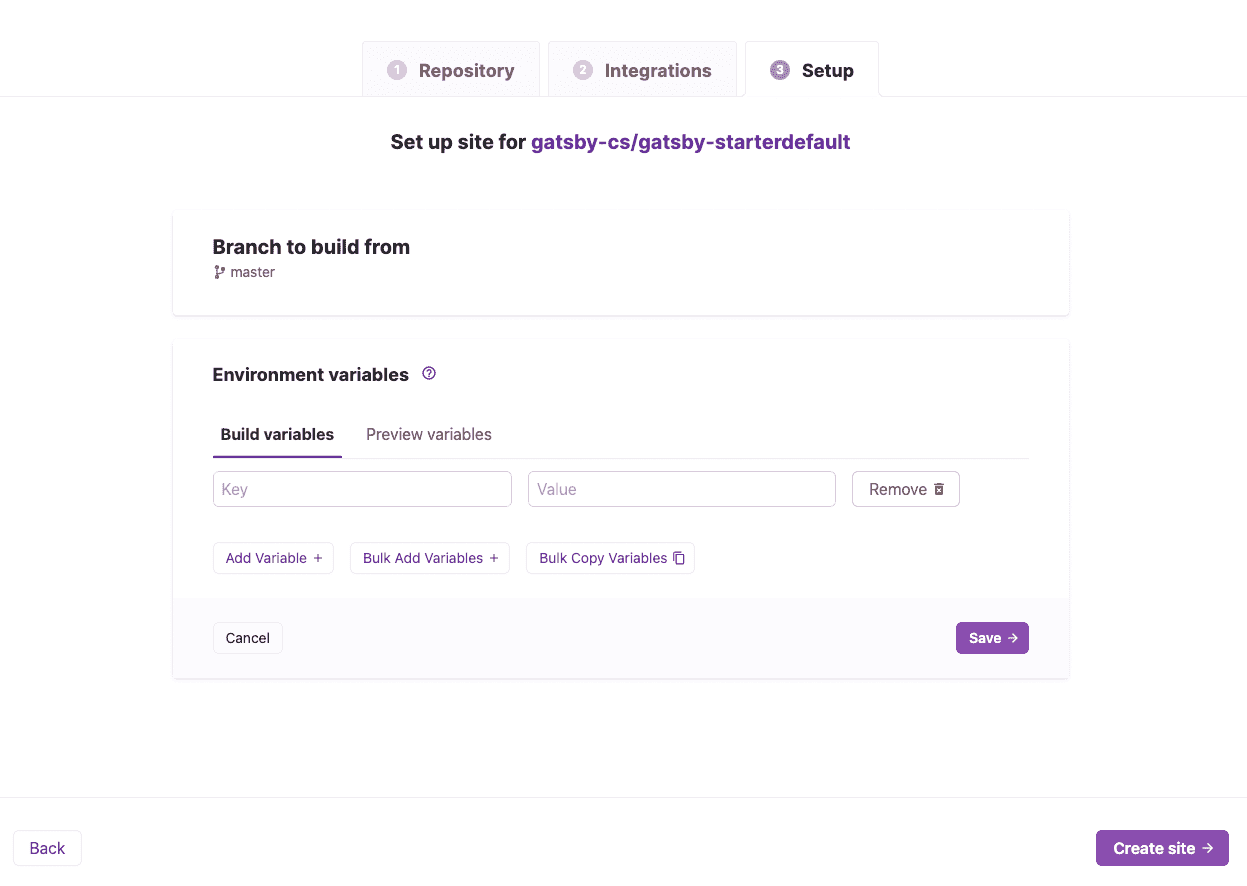Click the copy icon on Bulk Copy Variables
This screenshot has height=886, width=1247.
click(x=679, y=558)
